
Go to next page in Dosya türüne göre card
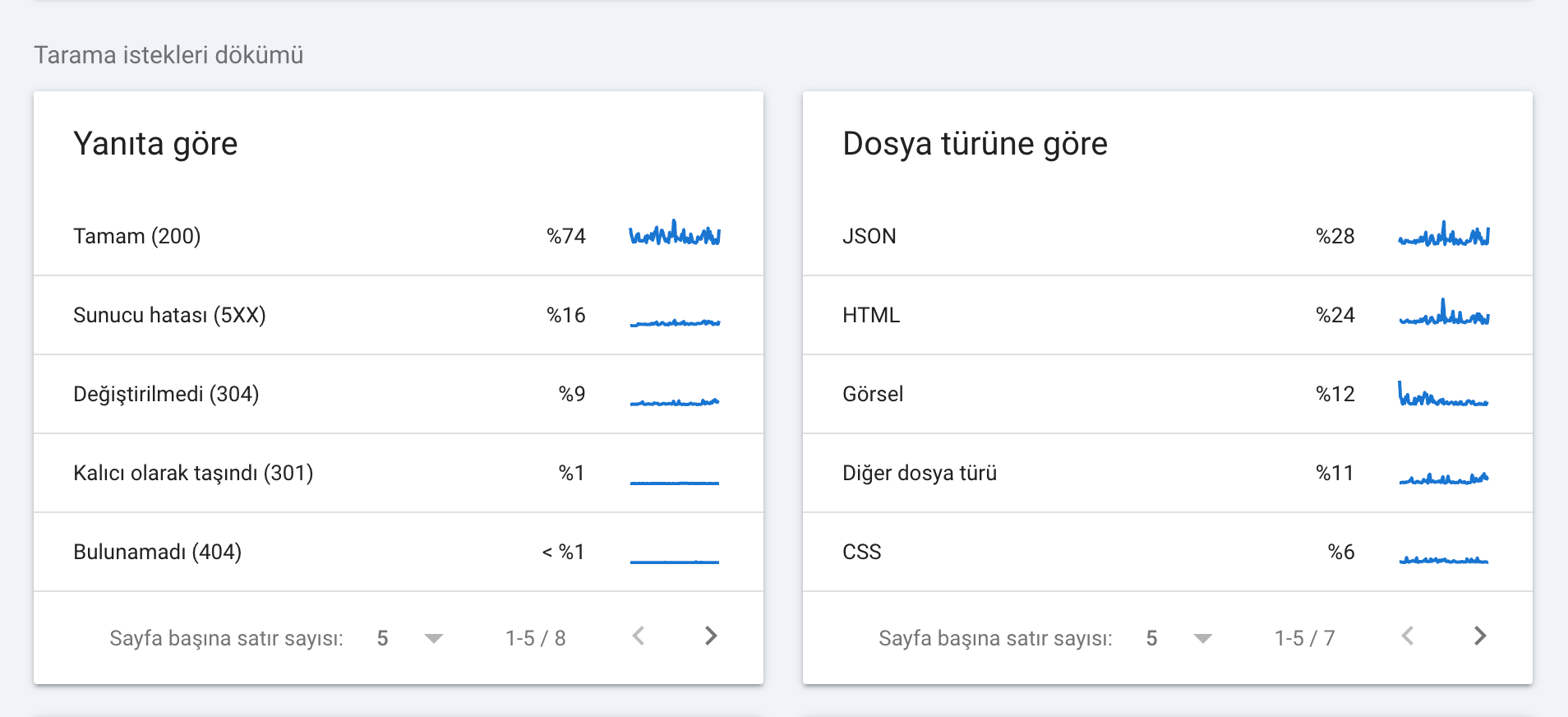[1480, 636]
